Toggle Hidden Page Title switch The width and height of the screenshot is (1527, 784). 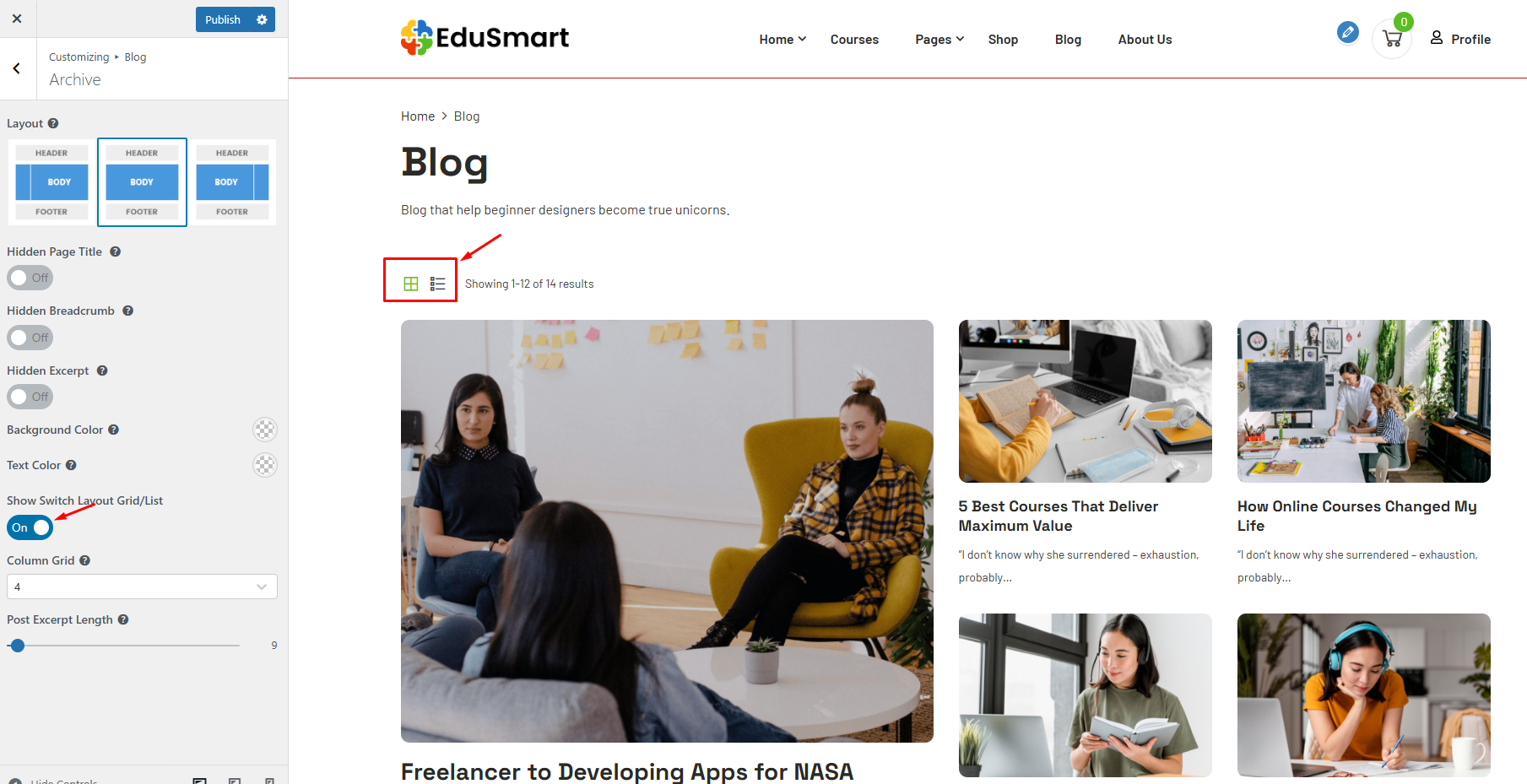coord(30,278)
